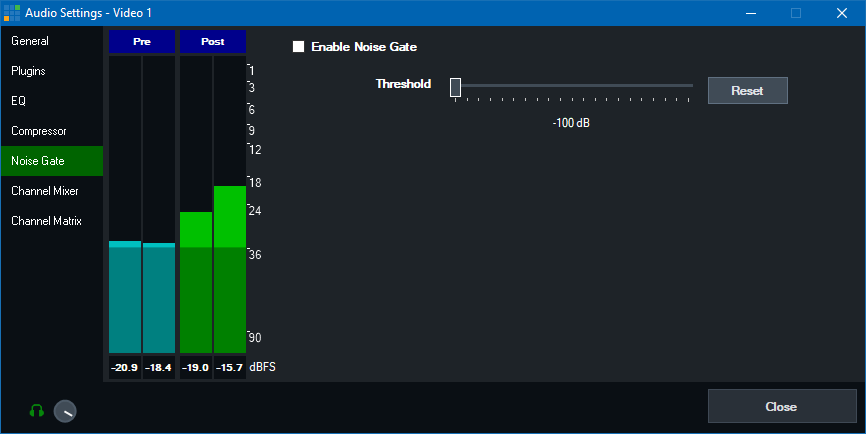This screenshot has width=866, height=434.
Task: Open the Channel Mixer section
Action: (44, 191)
